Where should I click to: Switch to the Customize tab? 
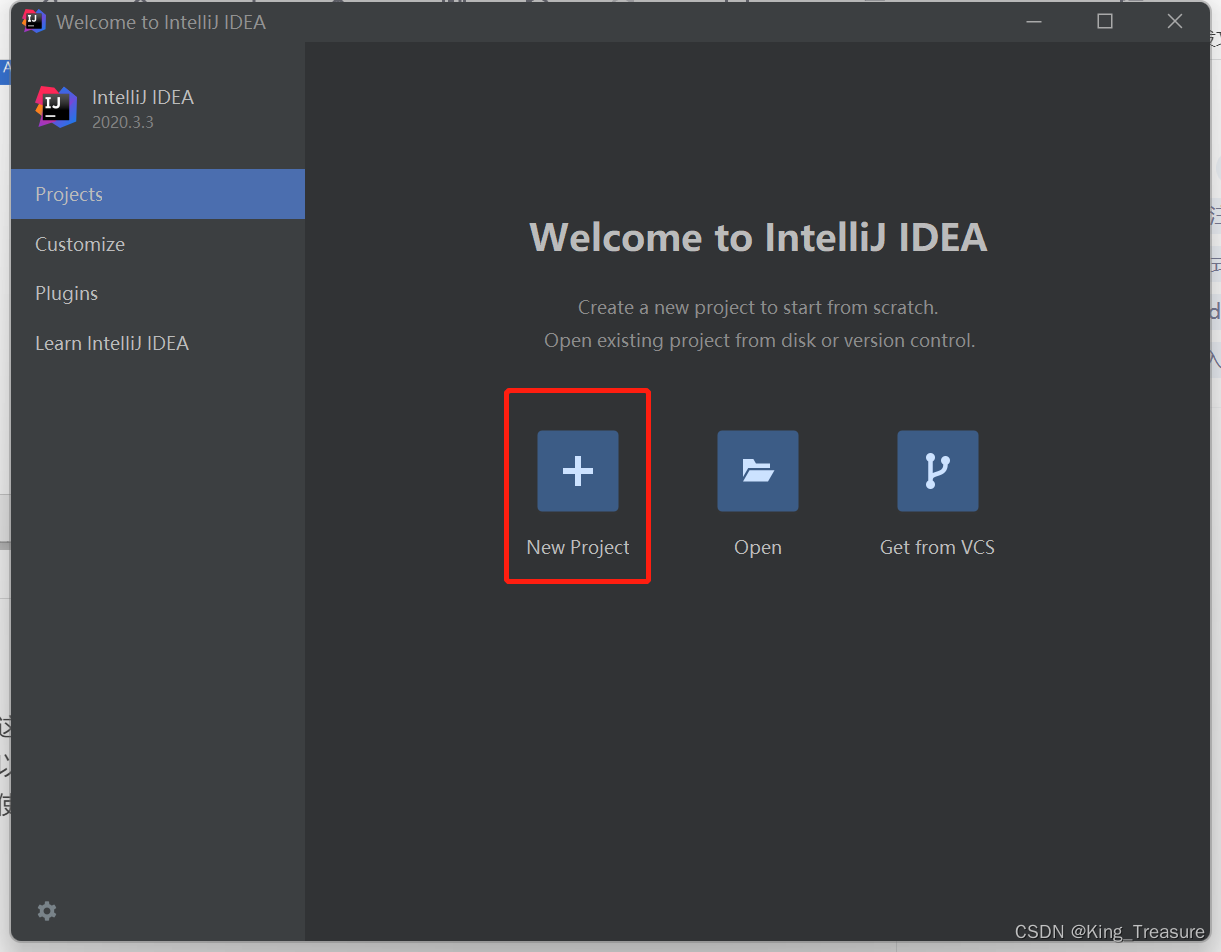pos(158,244)
